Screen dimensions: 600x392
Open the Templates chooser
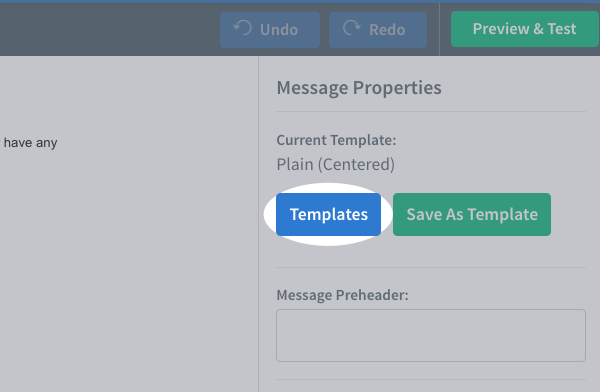[x=328, y=214]
